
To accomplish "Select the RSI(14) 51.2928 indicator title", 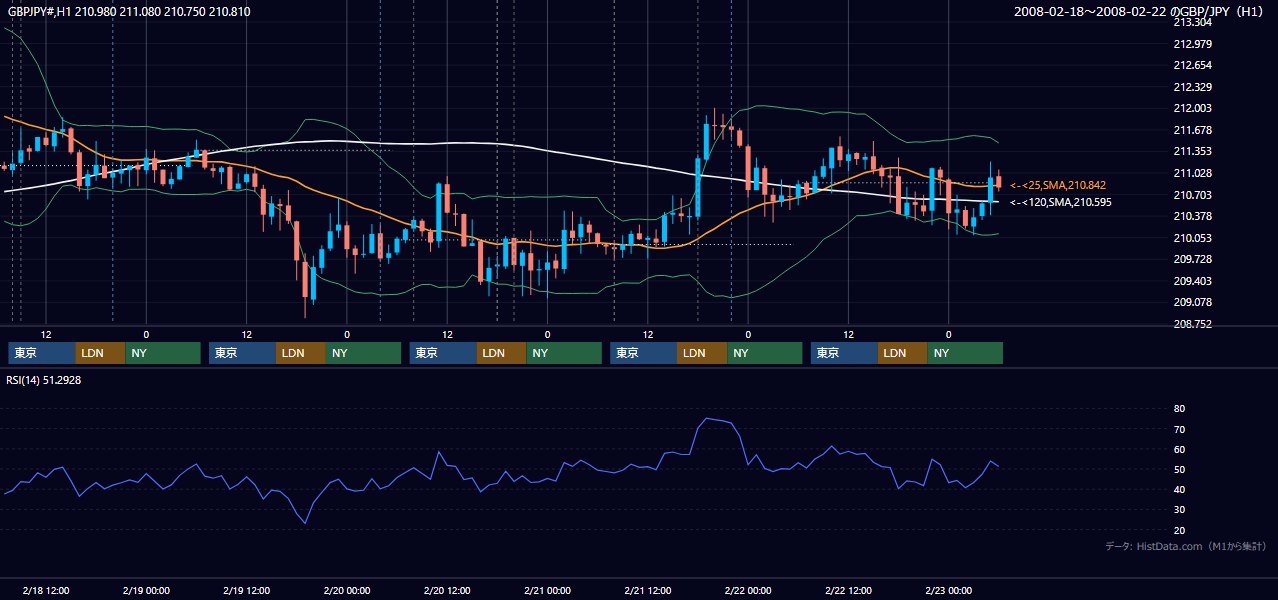I will (x=44, y=380).
